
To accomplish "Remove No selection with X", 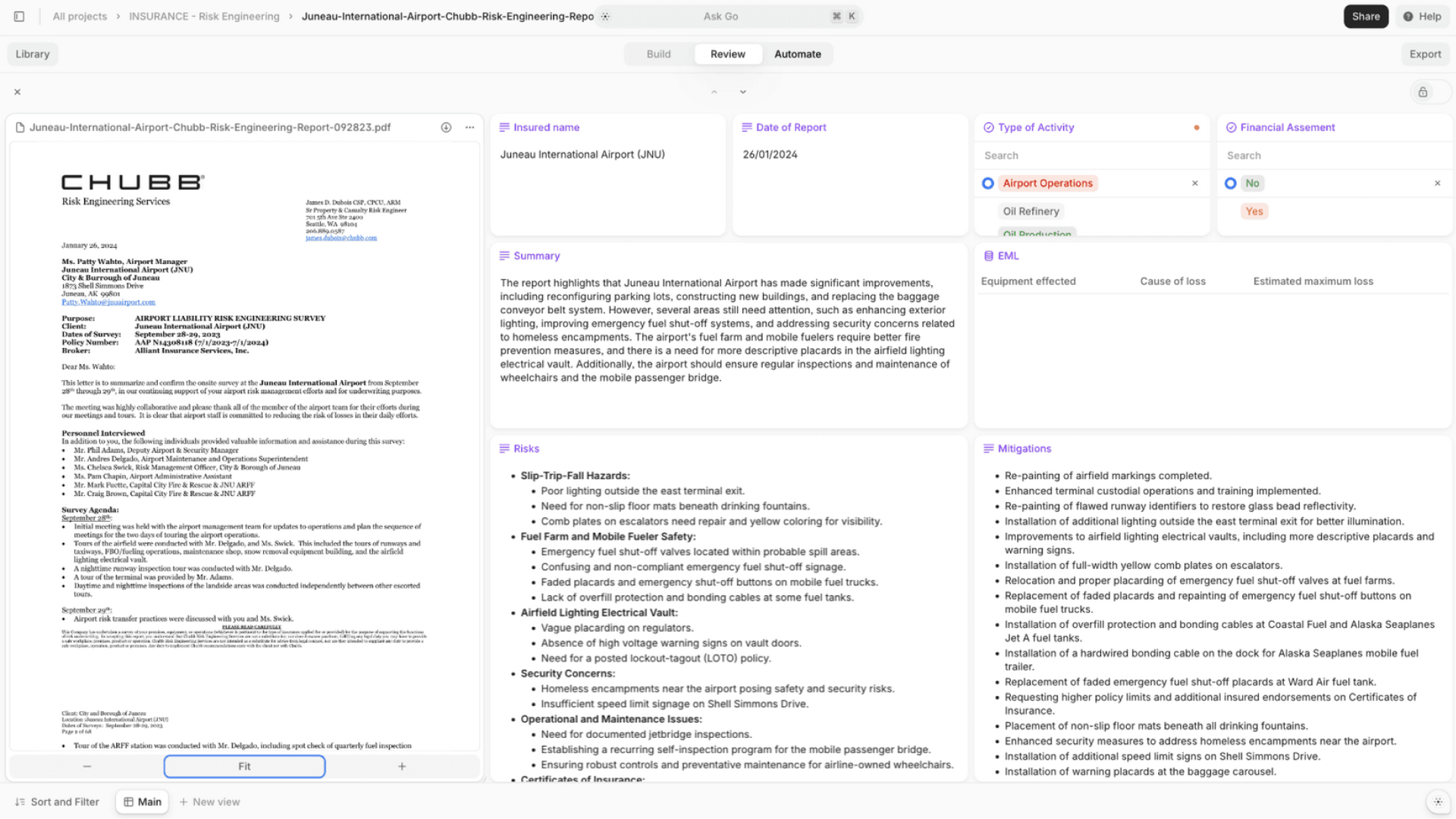I will (x=1438, y=183).
